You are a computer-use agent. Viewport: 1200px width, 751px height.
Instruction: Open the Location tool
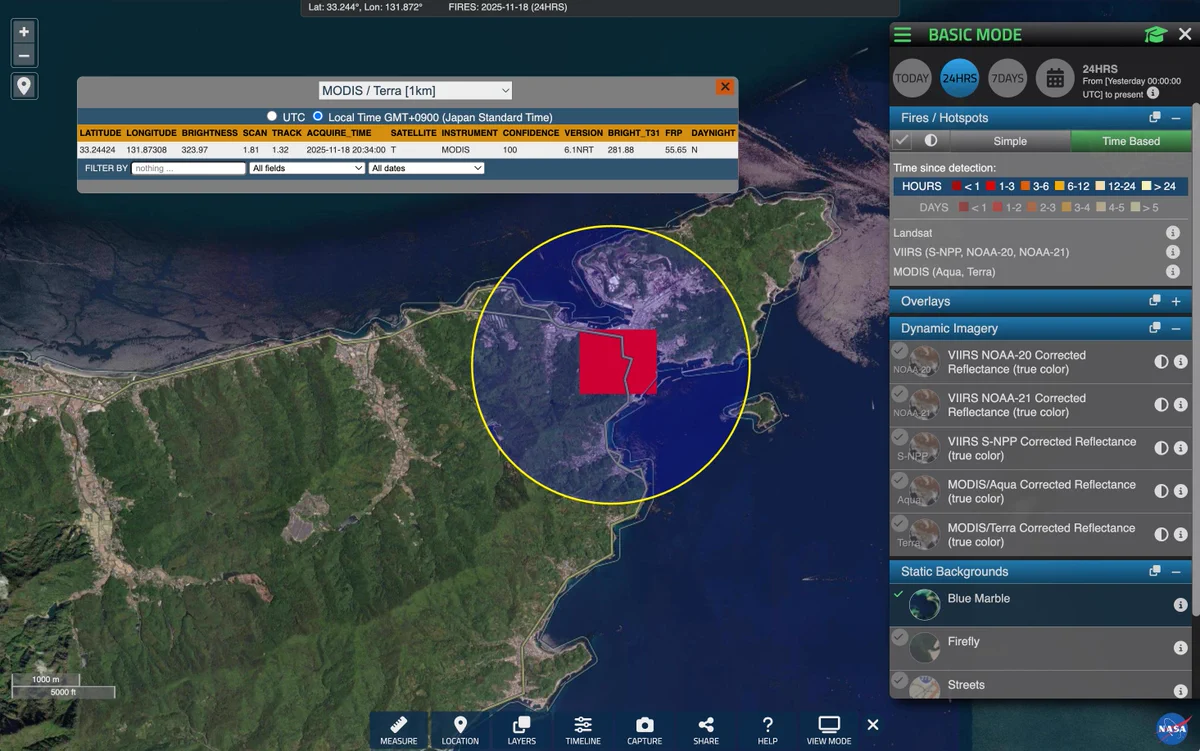(x=460, y=730)
